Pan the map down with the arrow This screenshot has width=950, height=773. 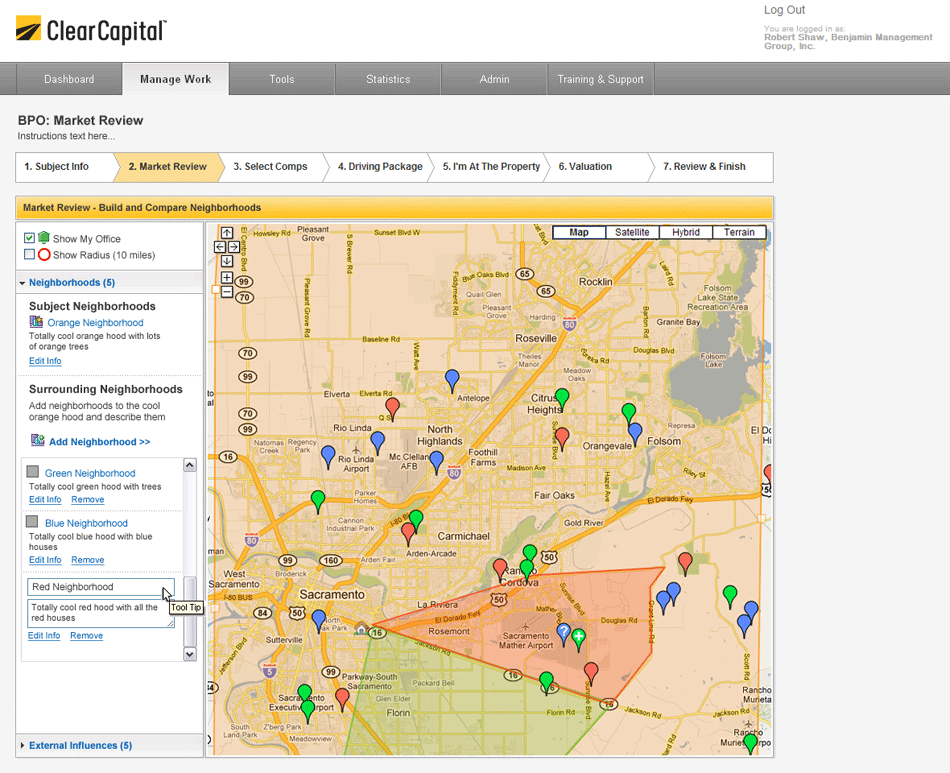tap(227, 261)
